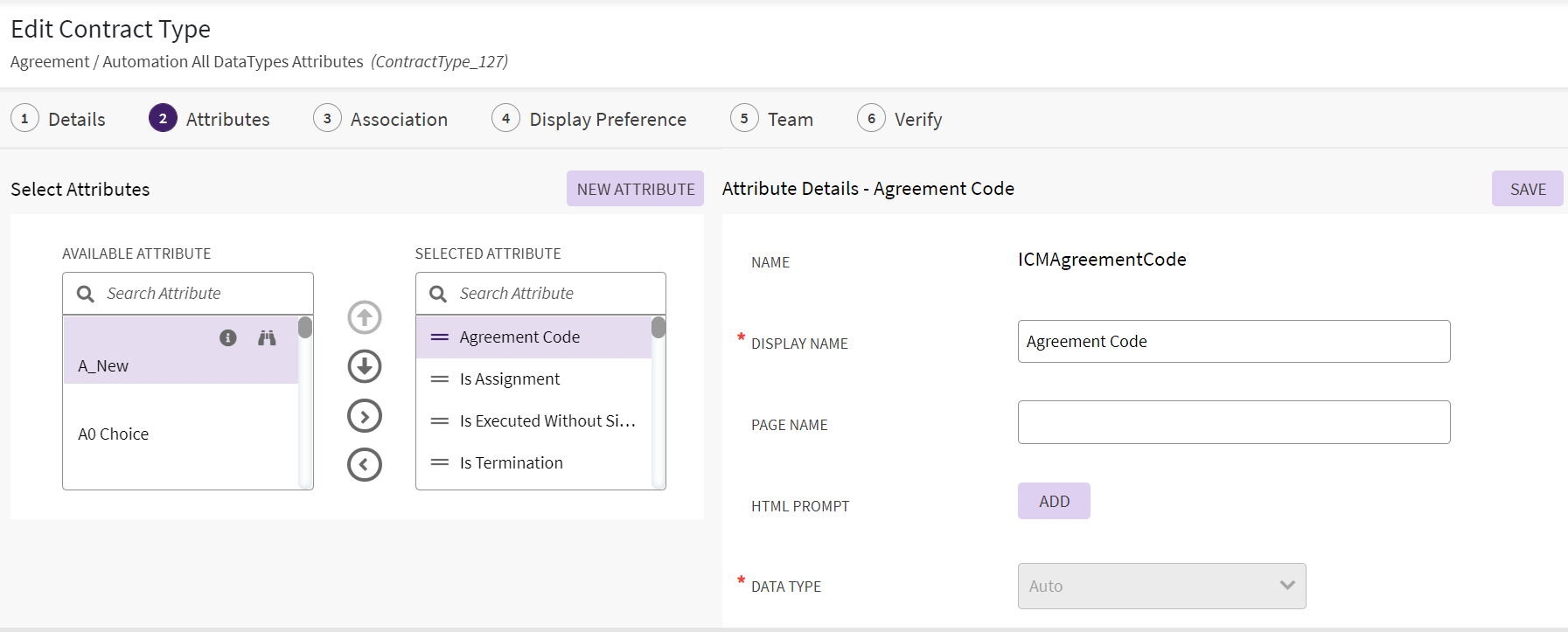This screenshot has width=1568, height=632.
Task: Switch to the Display Preference step
Action: (589, 119)
